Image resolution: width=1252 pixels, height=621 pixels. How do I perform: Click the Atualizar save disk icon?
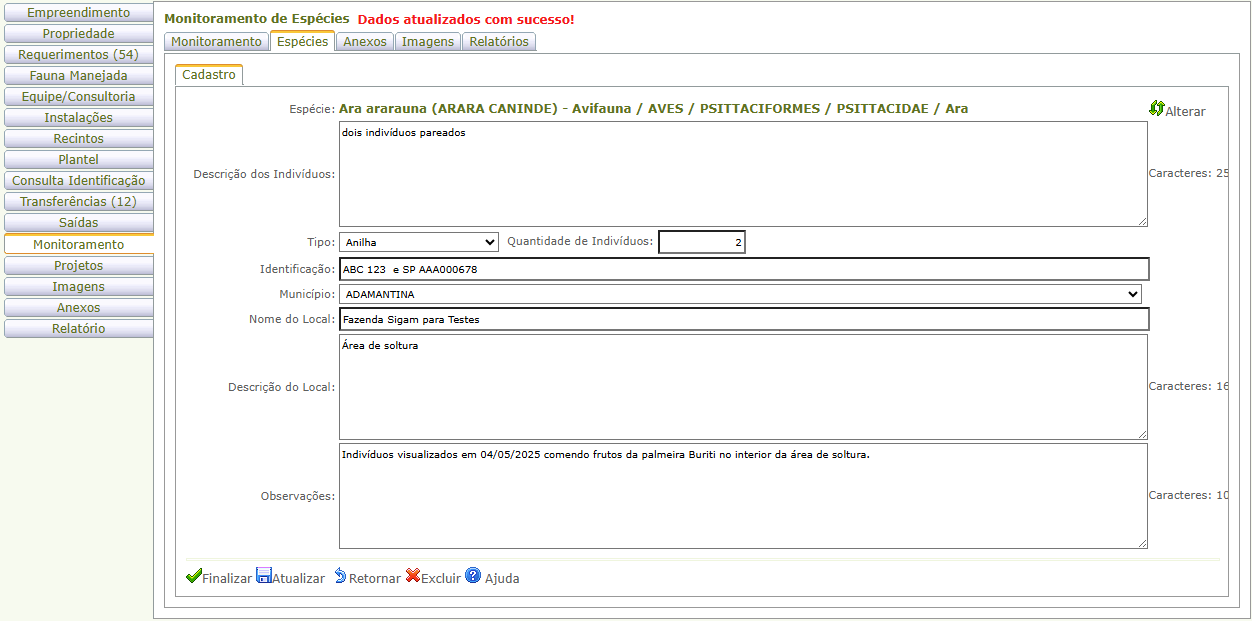pos(264,576)
